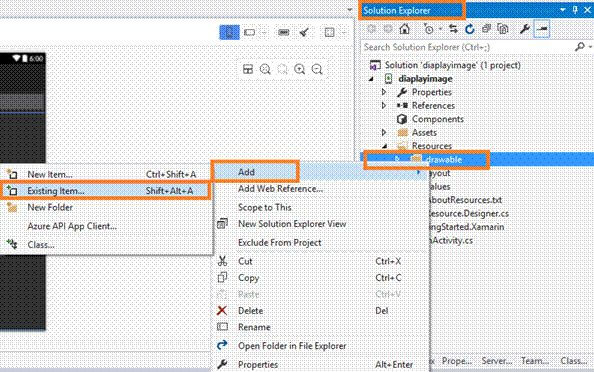Click the New Solution Explorer View icon
Screen dimensions: 594x372
point(222,224)
